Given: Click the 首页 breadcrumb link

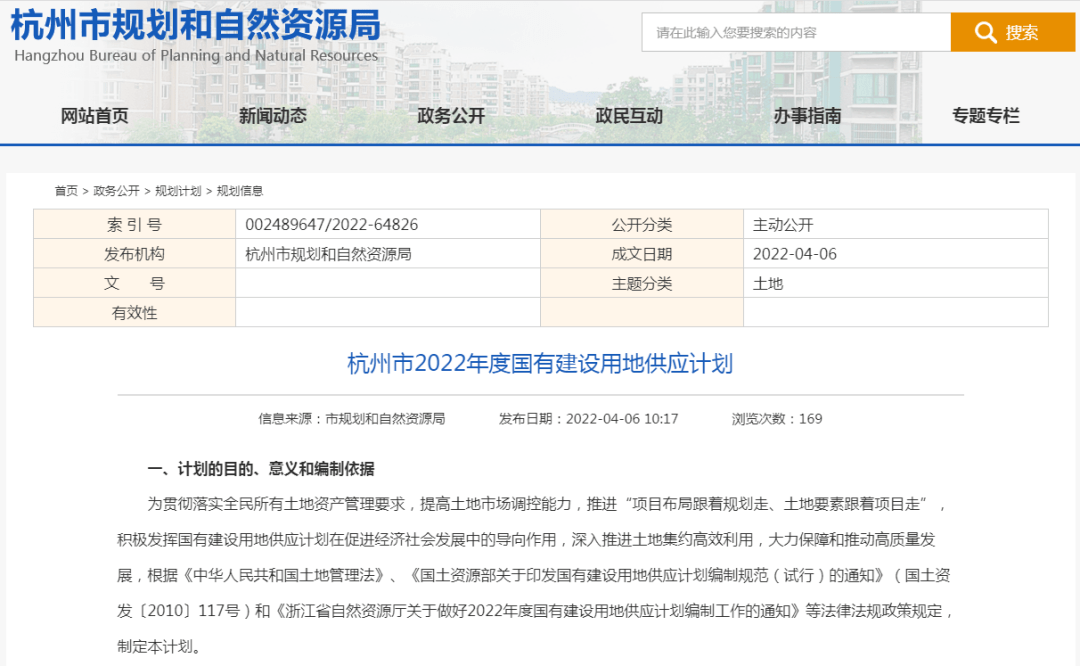Looking at the screenshot, I should [x=66, y=191].
